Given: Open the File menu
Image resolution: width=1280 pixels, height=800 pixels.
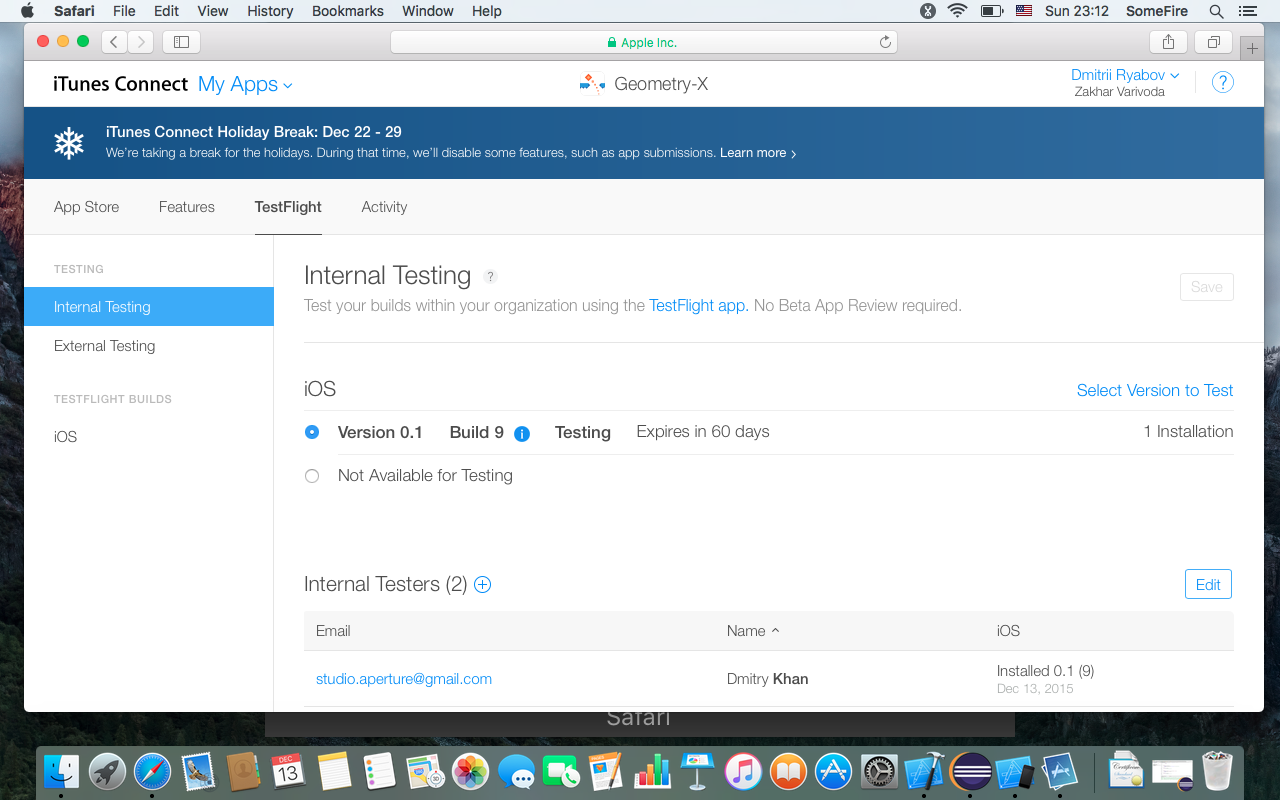Looking at the screenshot, I should [x=124, y=11].
